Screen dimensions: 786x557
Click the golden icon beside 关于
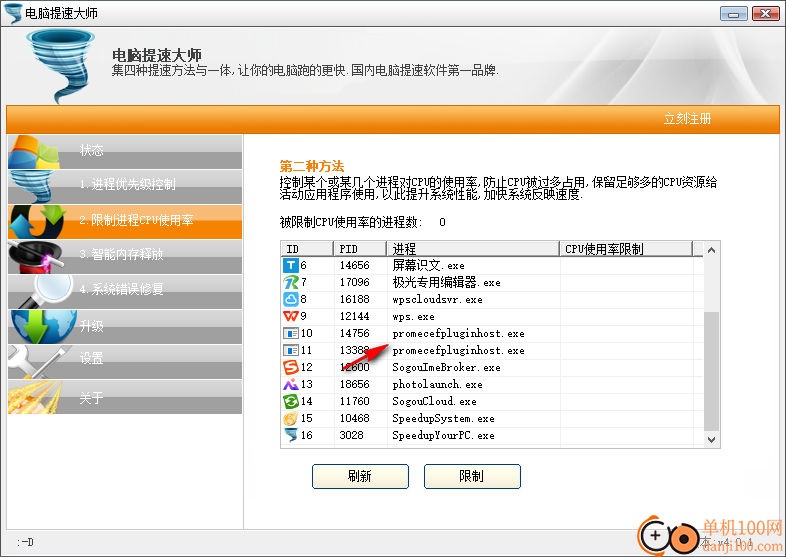(x=35, y=397)
